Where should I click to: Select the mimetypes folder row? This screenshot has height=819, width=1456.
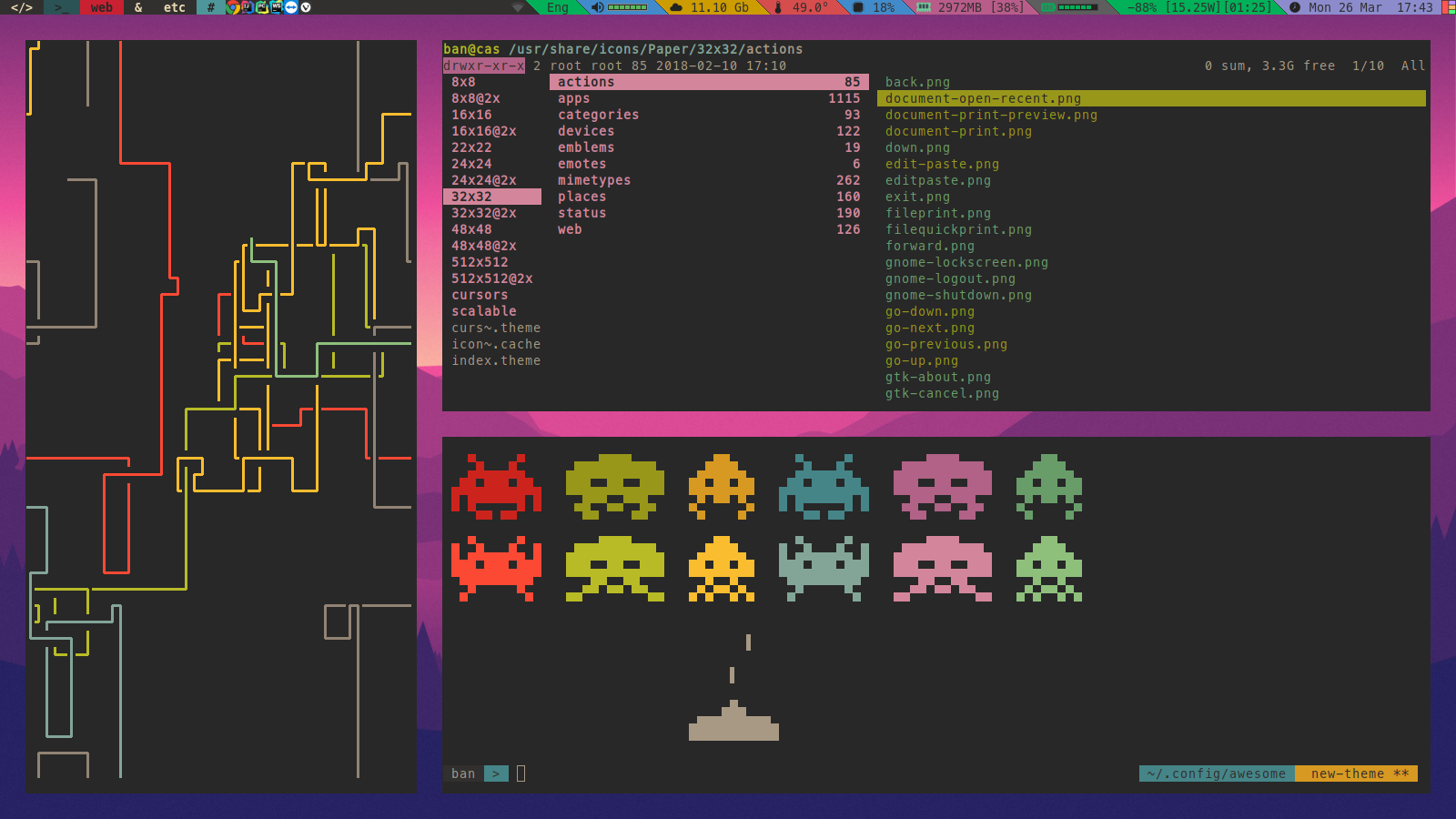tap(709, 180)
